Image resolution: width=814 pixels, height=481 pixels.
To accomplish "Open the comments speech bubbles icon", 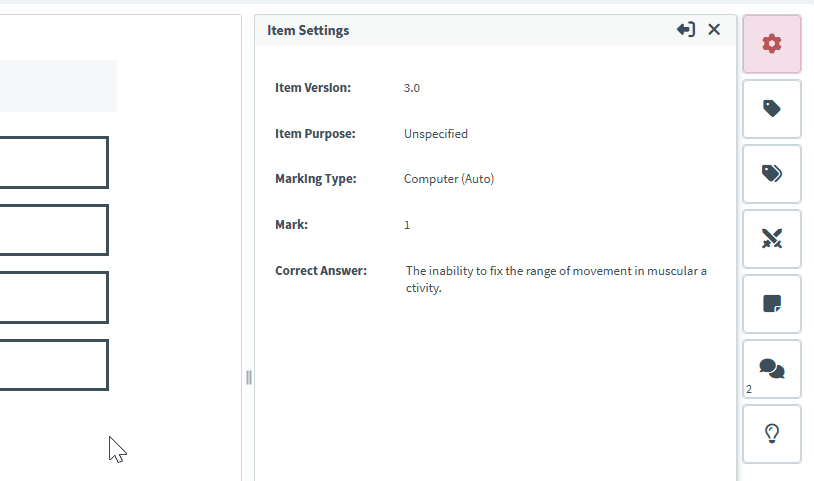I will click(x=771, y=369).
